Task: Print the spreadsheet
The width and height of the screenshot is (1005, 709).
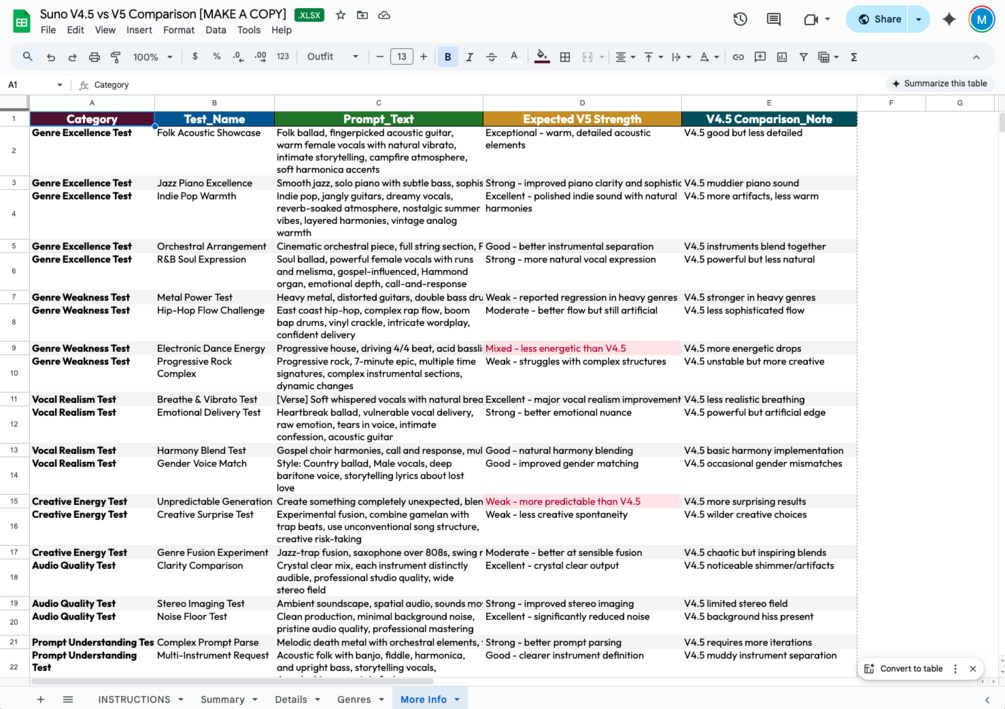Action: click(x=94, y=57)
